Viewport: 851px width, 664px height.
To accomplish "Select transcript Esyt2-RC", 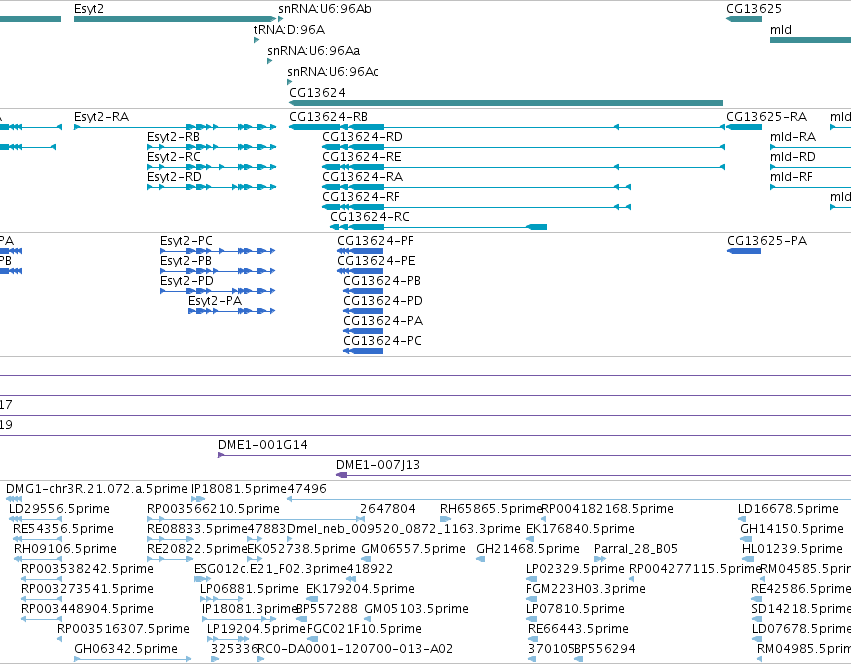I will 174,157.
